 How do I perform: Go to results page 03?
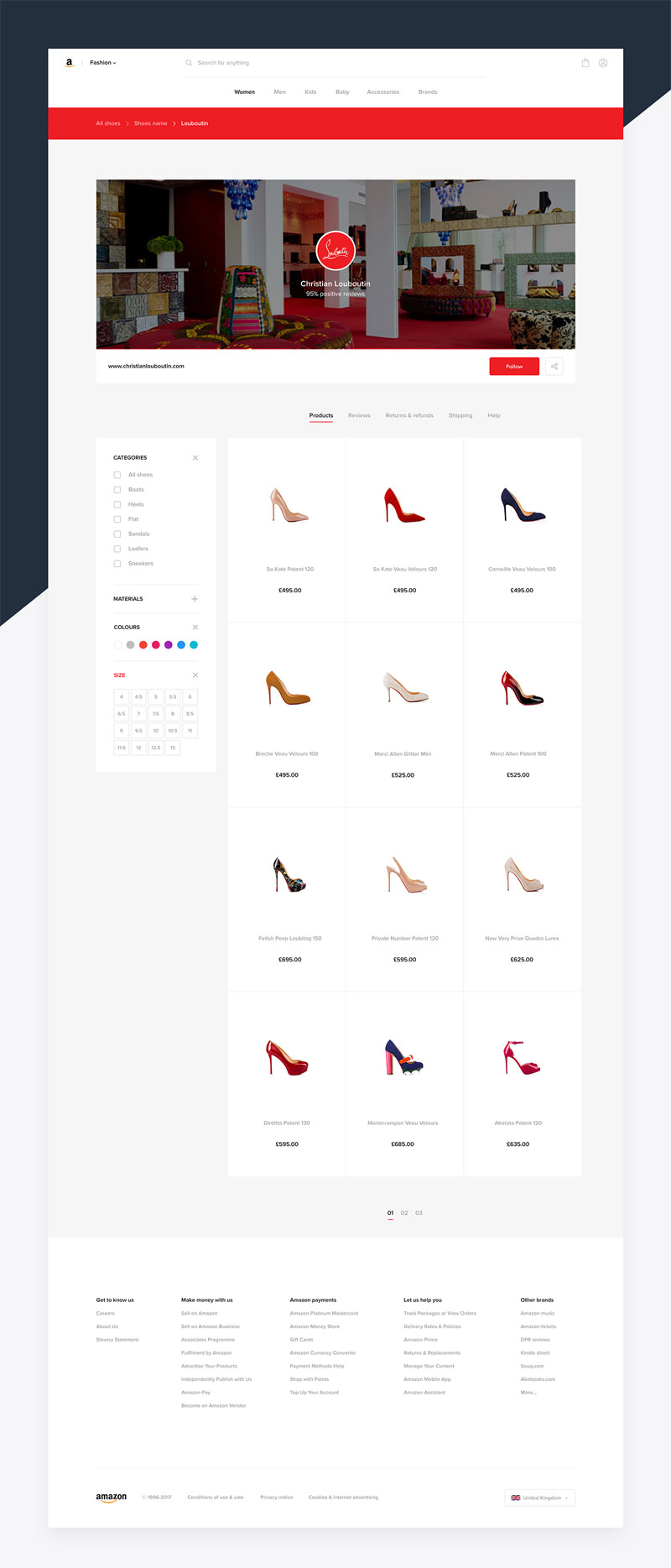(x=419, y=1213)
